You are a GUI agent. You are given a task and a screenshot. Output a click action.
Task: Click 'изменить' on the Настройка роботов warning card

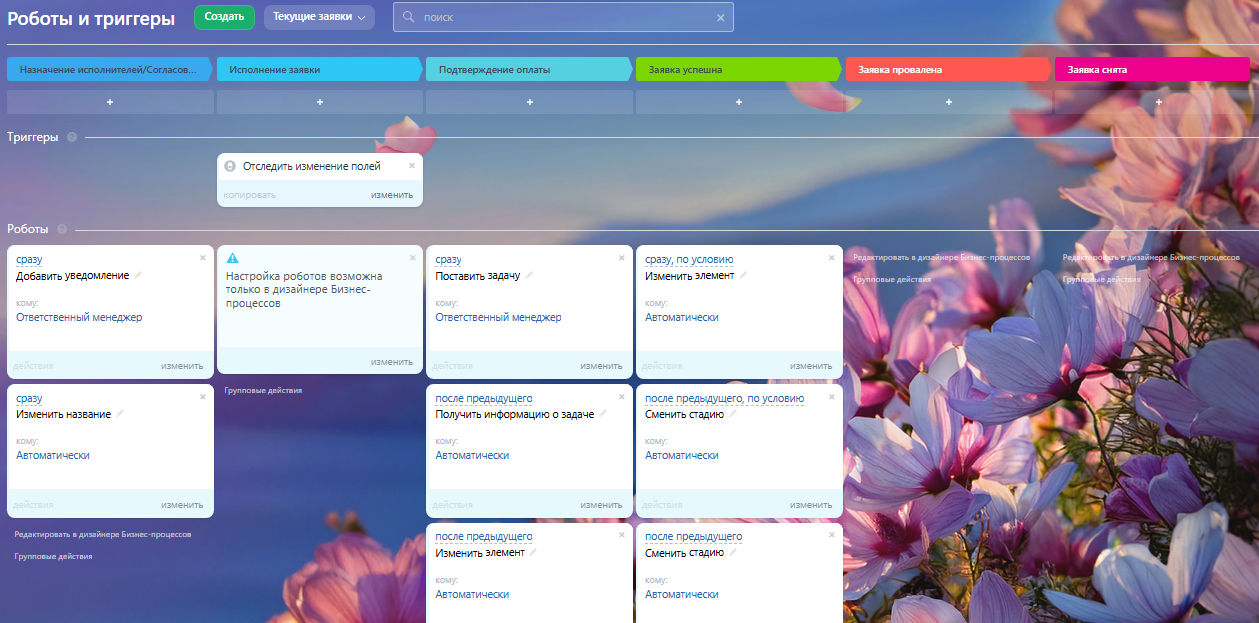coord(392,362)
